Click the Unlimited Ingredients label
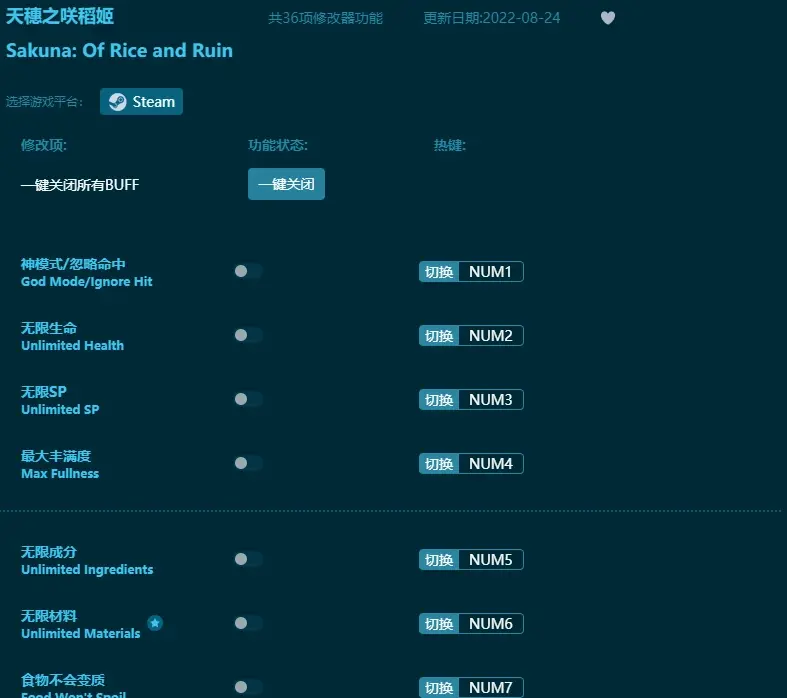 (x=87, y=570)
